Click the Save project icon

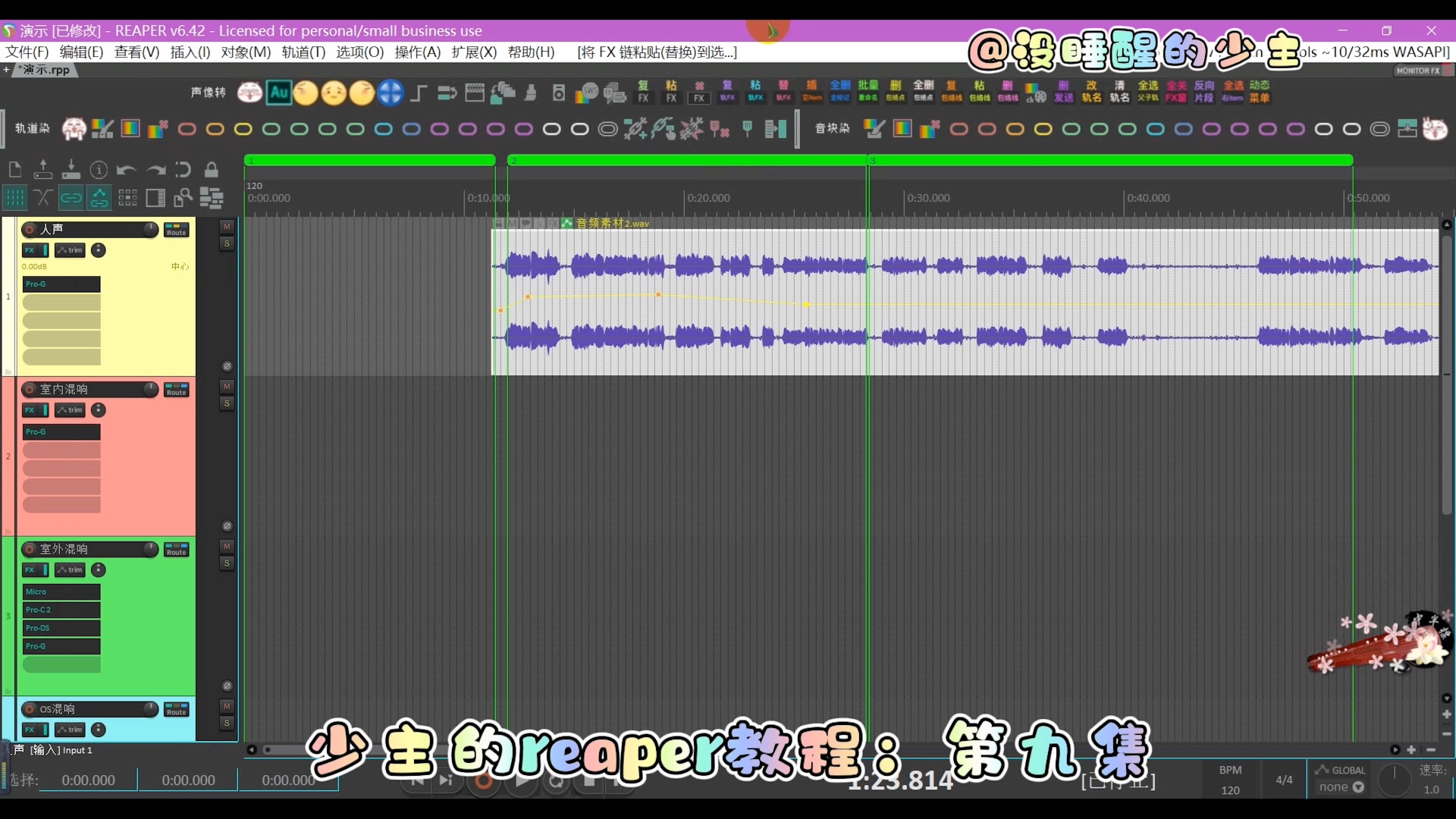pyautogui.click(x=71, y=170)
